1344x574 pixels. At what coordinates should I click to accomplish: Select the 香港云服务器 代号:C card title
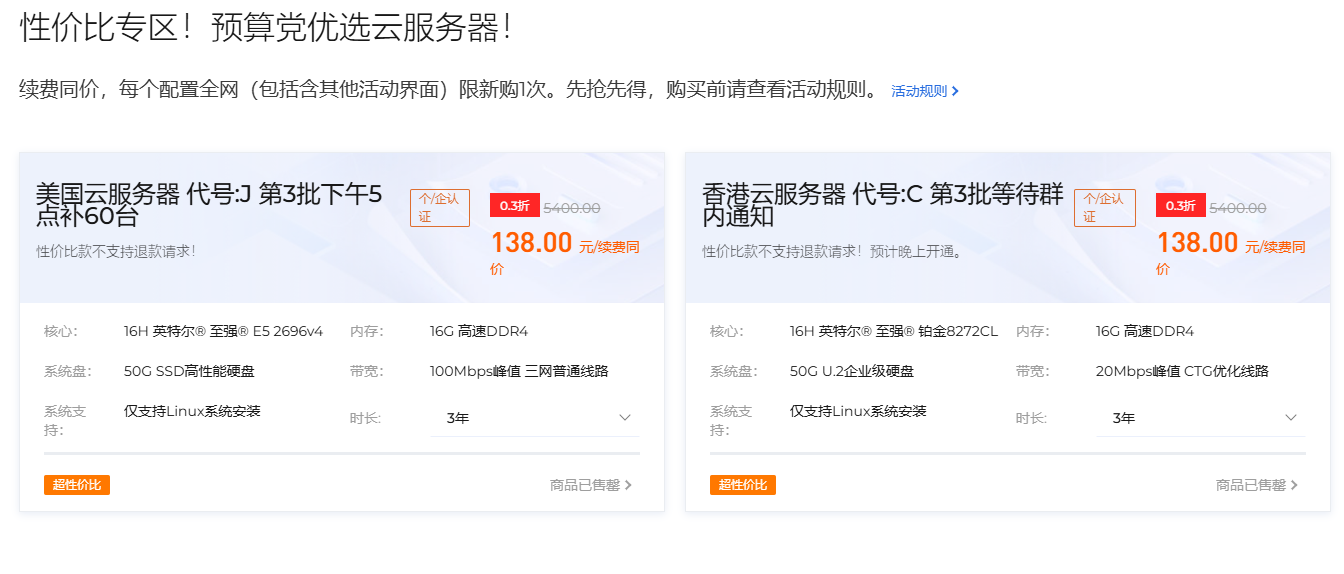882,204
